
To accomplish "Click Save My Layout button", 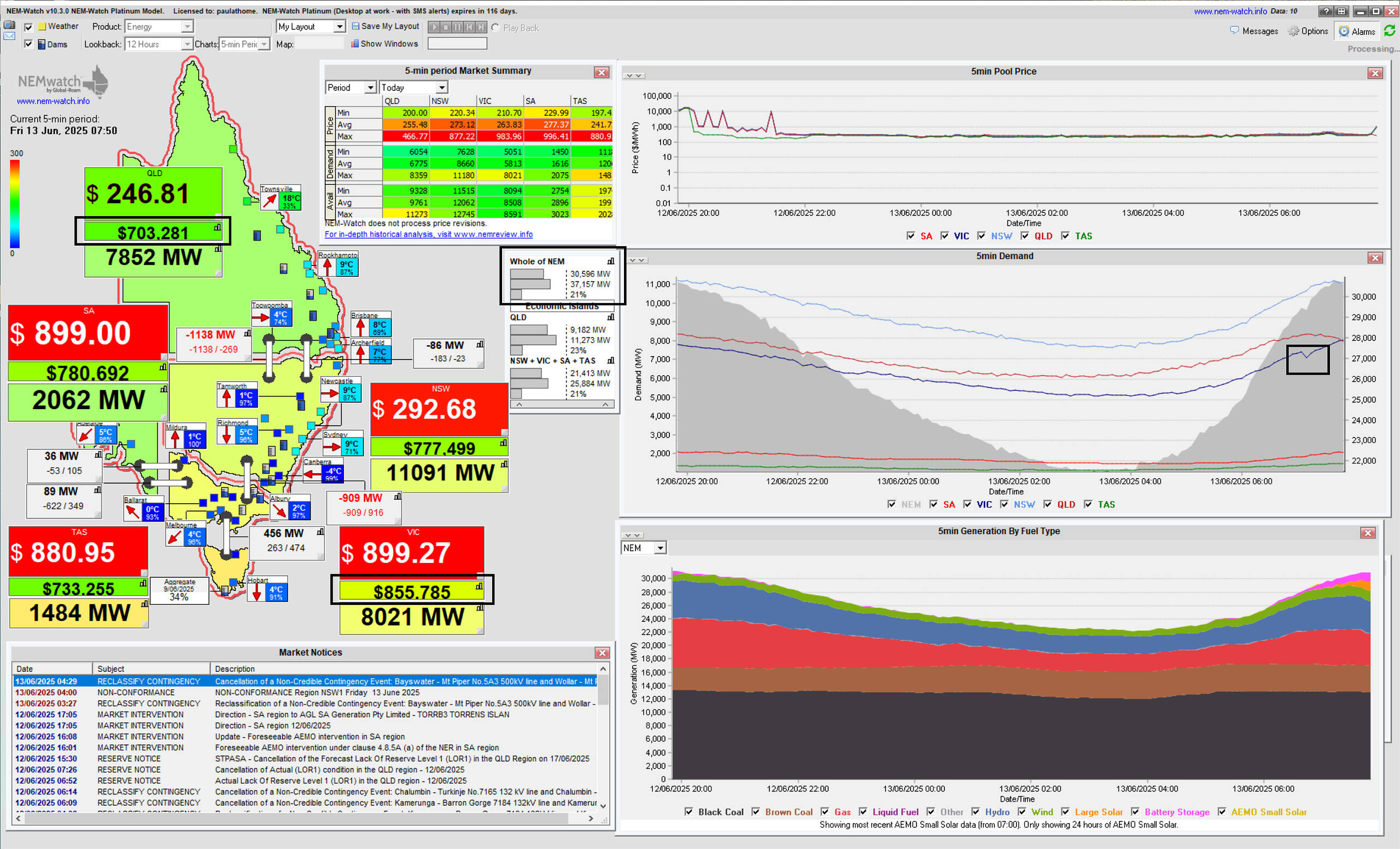I will pyautogui.click(x=385, y=26).
